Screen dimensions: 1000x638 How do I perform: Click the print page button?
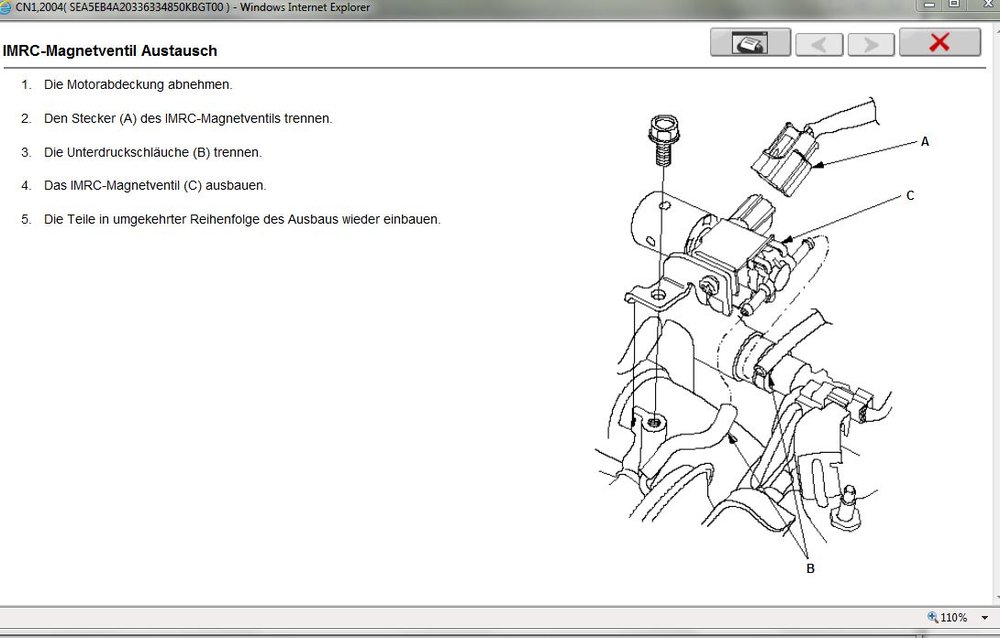coord(750,43)
